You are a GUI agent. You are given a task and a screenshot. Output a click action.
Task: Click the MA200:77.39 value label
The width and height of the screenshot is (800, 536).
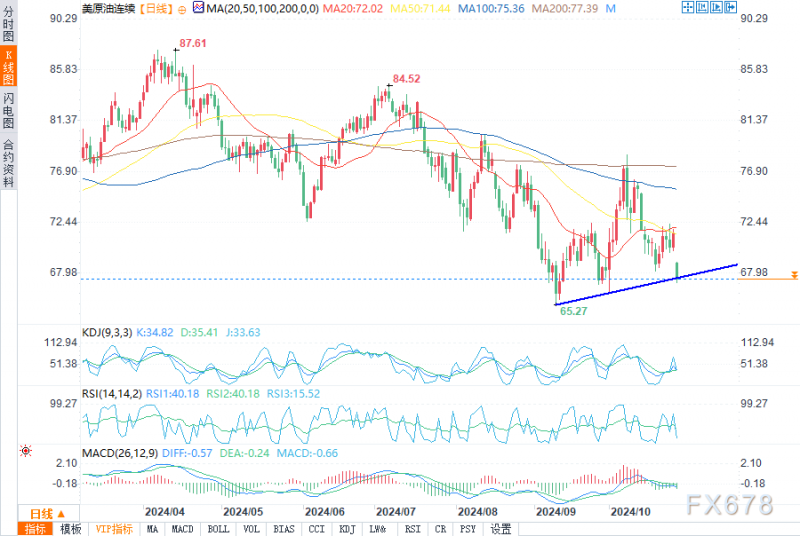tap(565, 9)
